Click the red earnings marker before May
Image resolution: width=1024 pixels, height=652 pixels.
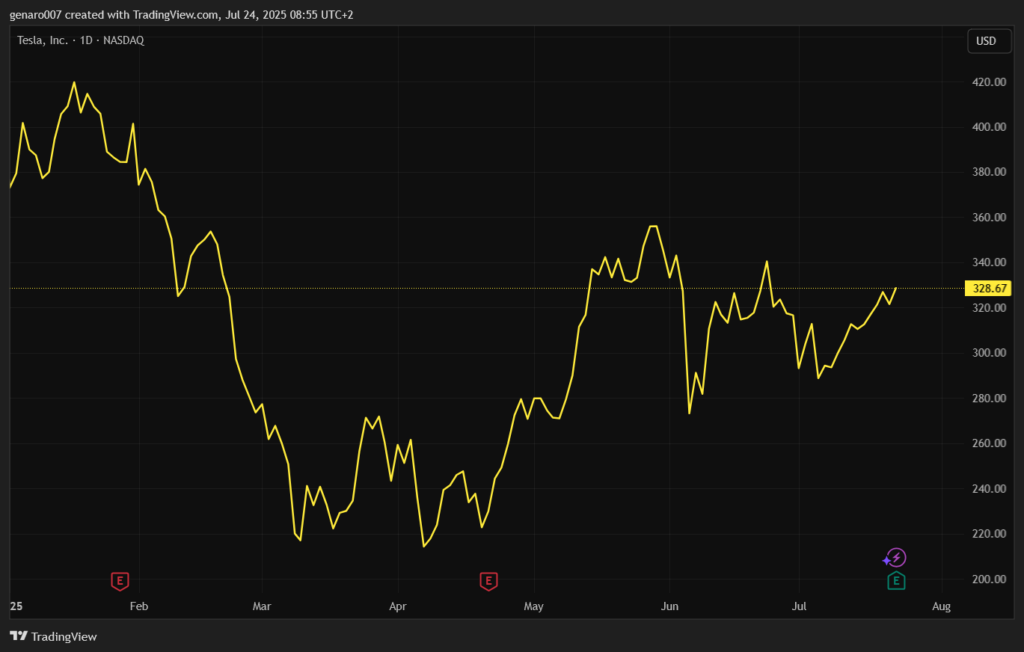coord(488,581)
